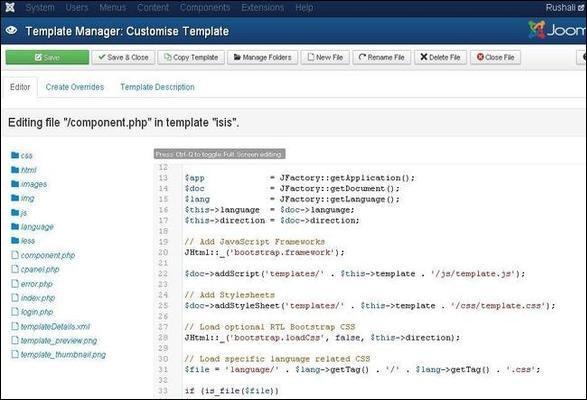The image size is (587, 400).
Task: Open the js folder icon
Action: (x=15, y=212)
